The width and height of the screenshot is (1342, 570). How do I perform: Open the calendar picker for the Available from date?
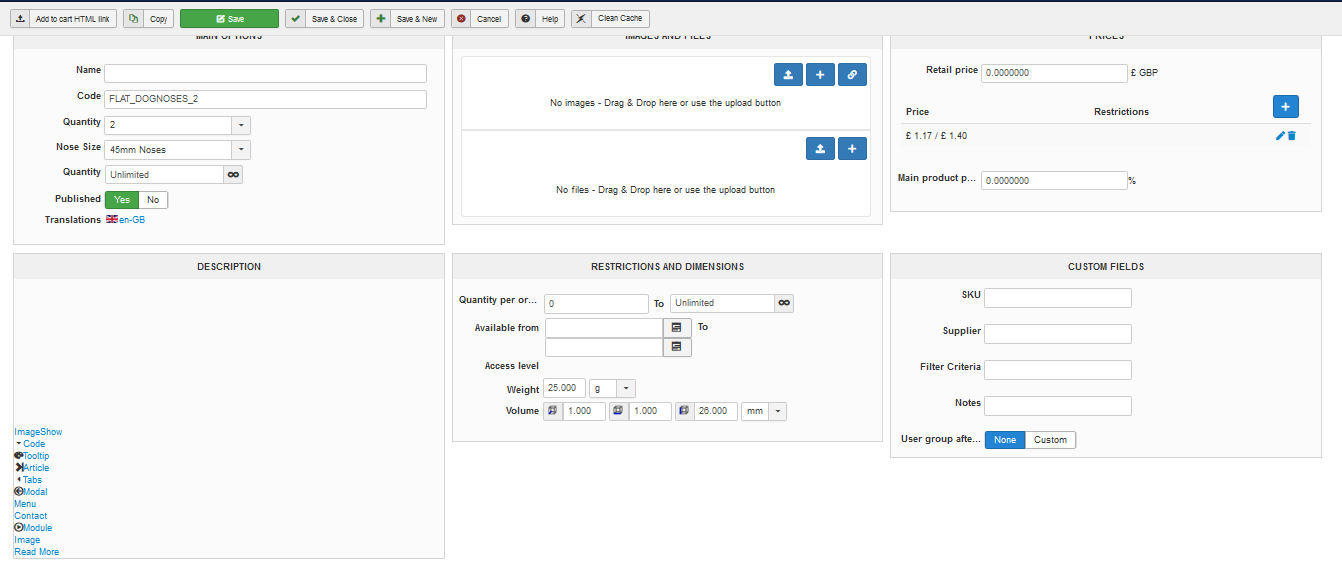[677, 327]
